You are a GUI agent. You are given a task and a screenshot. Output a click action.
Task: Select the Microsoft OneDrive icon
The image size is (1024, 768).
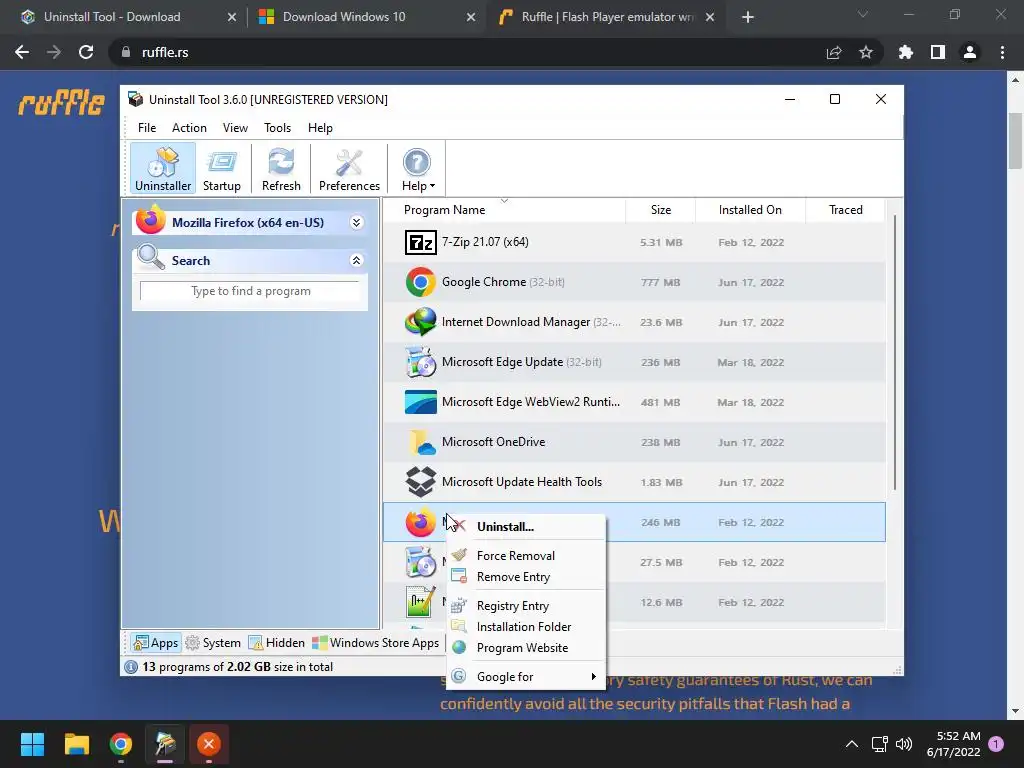[x=421, y=442]
